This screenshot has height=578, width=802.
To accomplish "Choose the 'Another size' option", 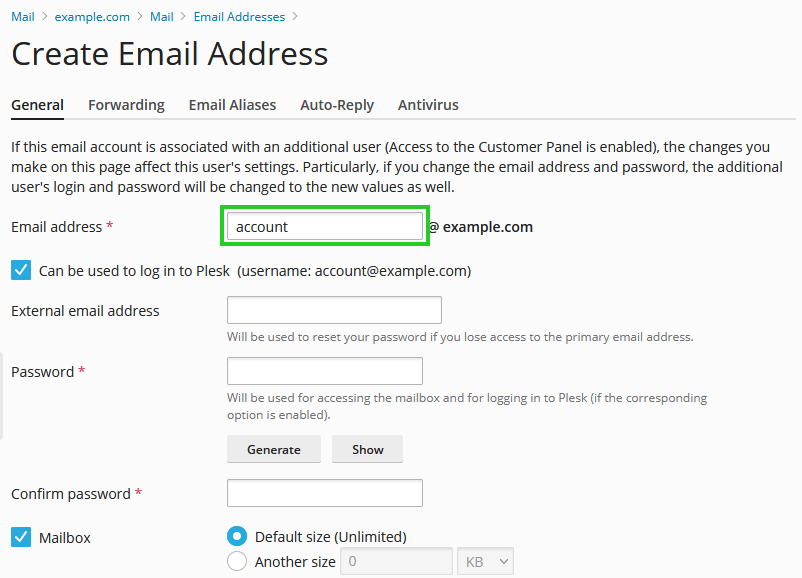I will coord(236,561).
